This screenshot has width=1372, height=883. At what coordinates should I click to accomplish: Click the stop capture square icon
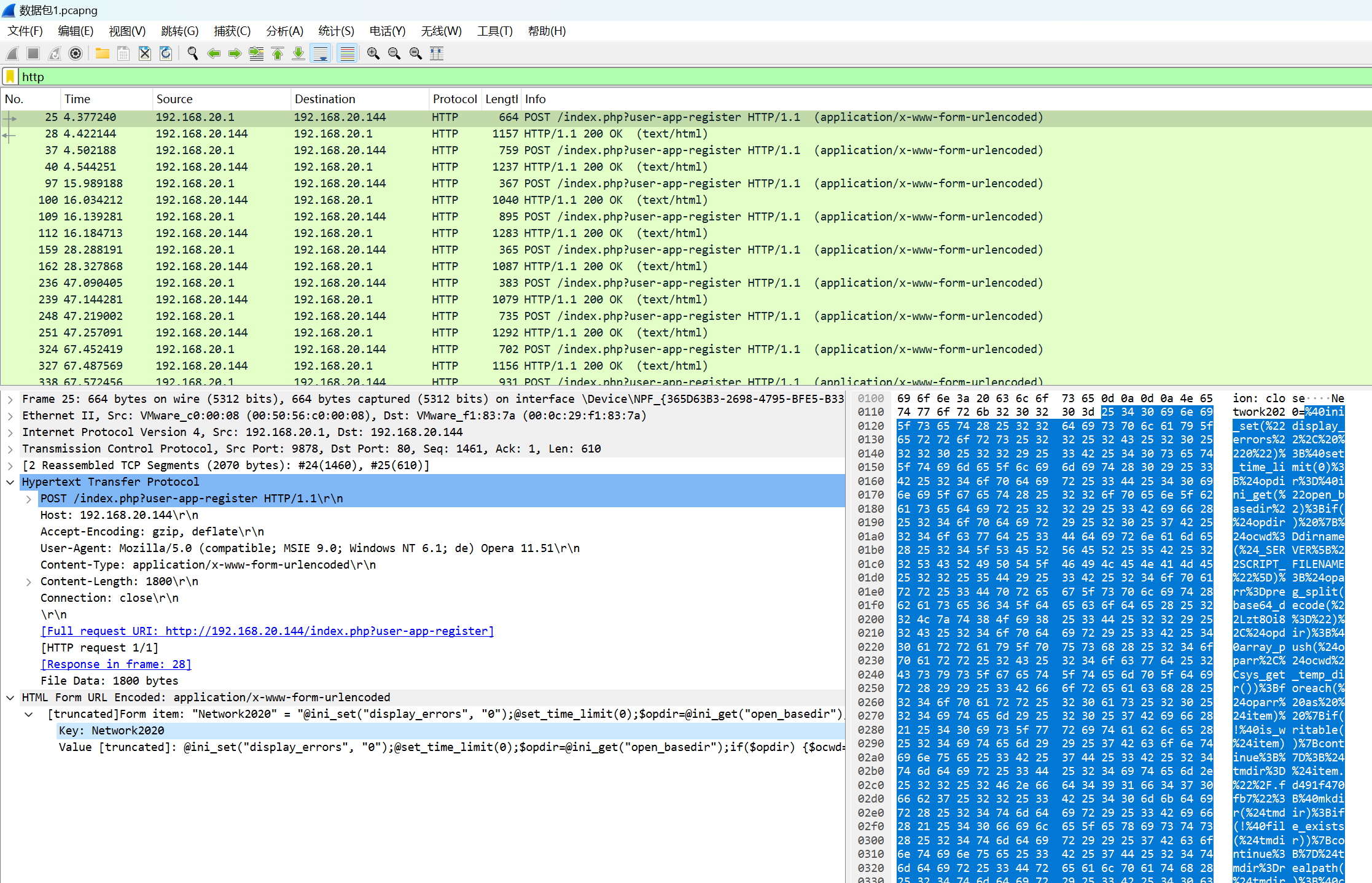33,54
